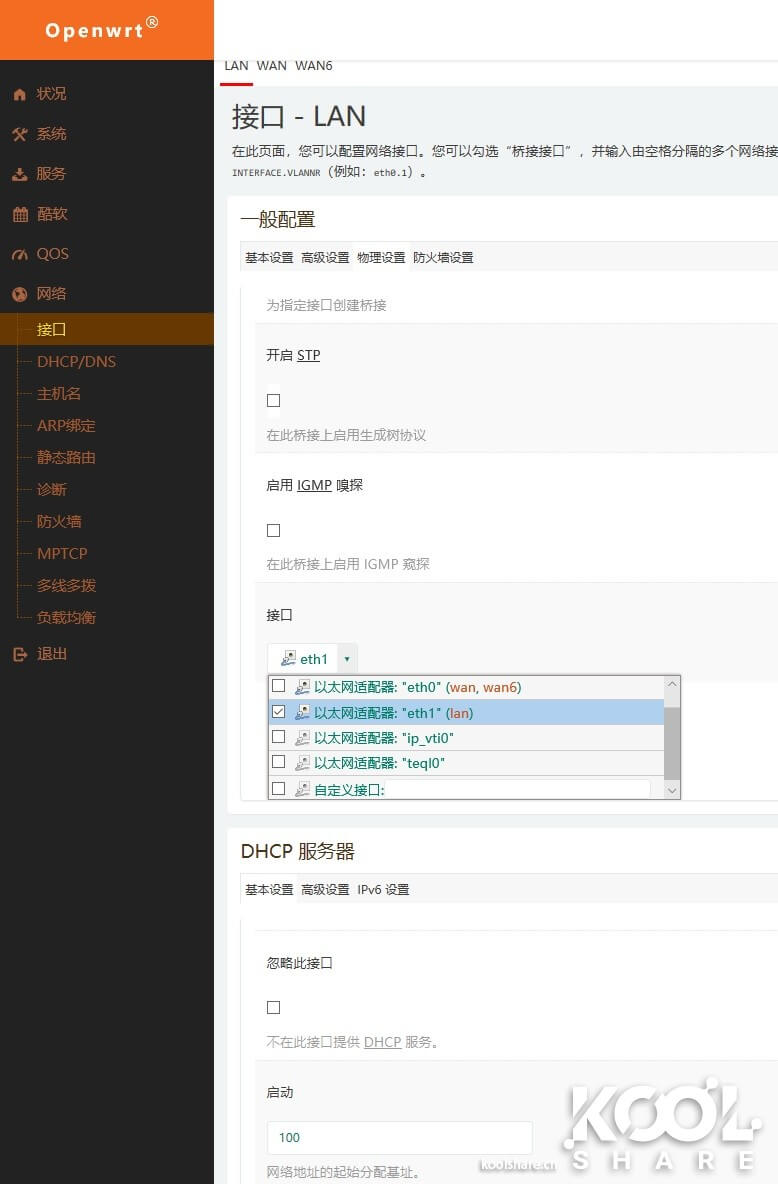Screen dimensions: 778x1184
Task: Click the globe icon beside 网络
Action: coord(19,294)
